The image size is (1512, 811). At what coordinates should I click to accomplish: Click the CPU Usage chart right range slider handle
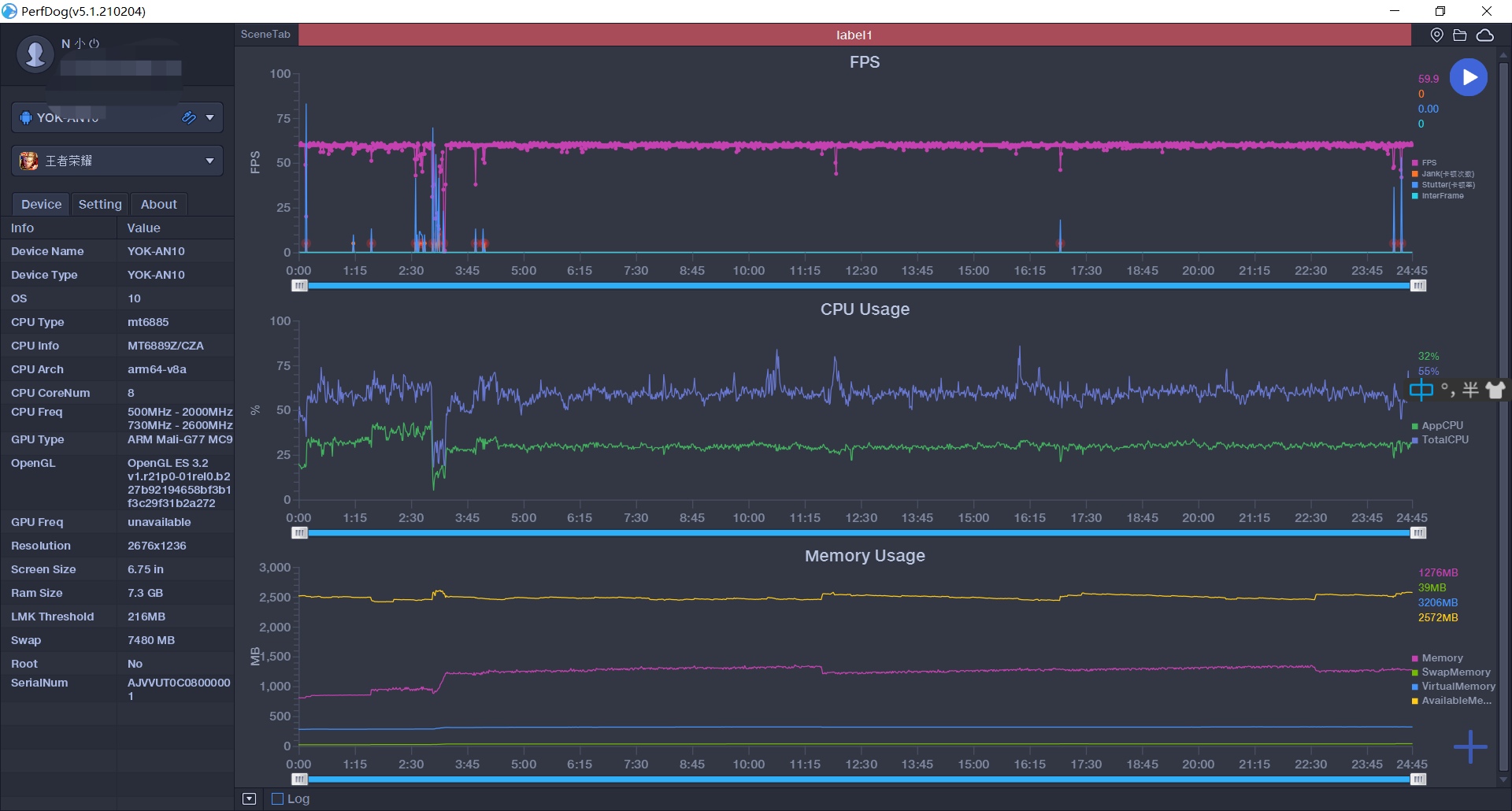click(x=1418, y=533)
